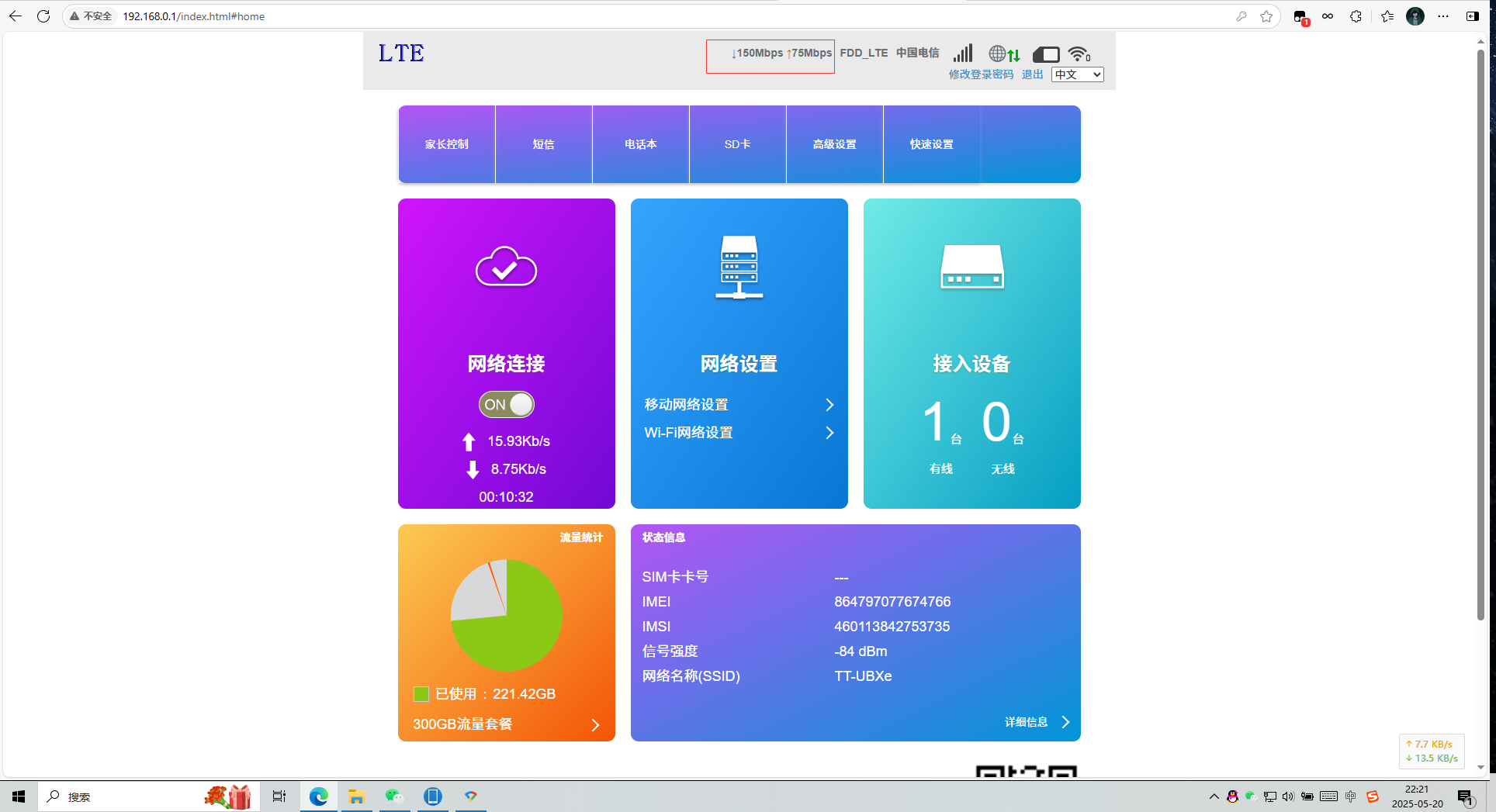Click the IMEI value 864797077674766

[x=892, y=602]
